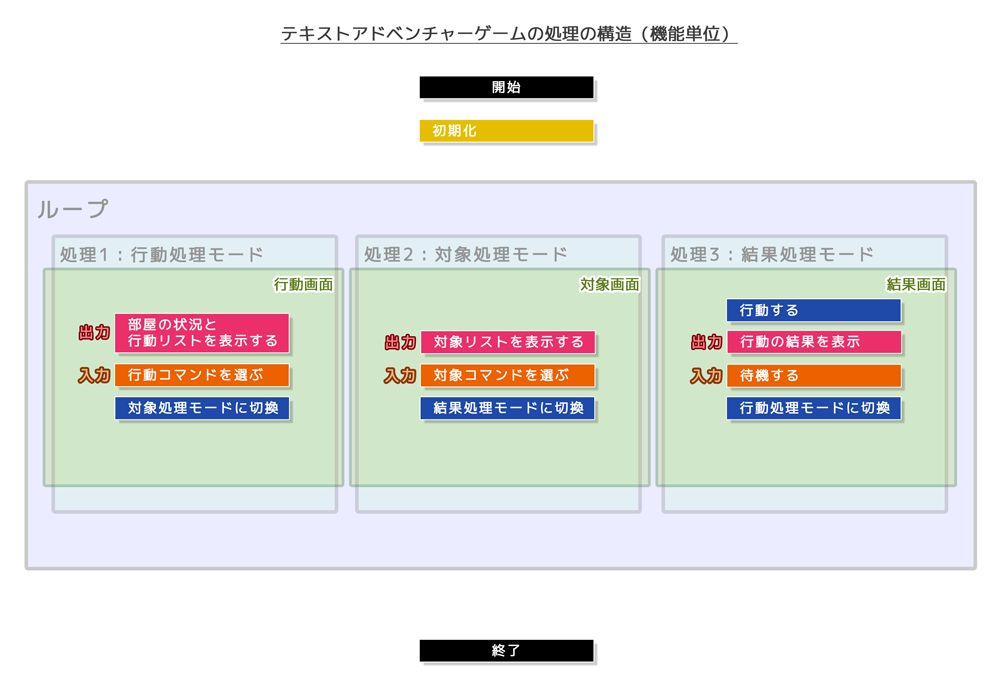Select the blue 結果処理モードに切換 block

coord(508,408)
